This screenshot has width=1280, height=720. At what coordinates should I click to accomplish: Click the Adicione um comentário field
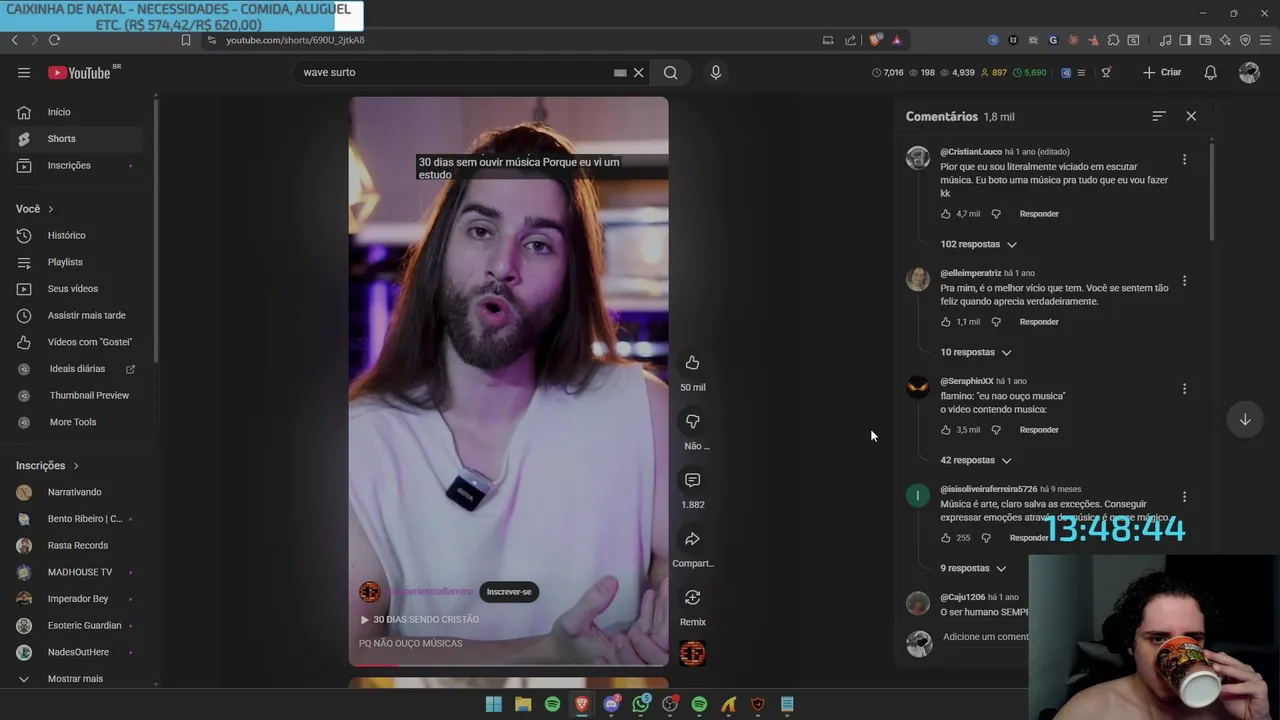click(985, 637)
